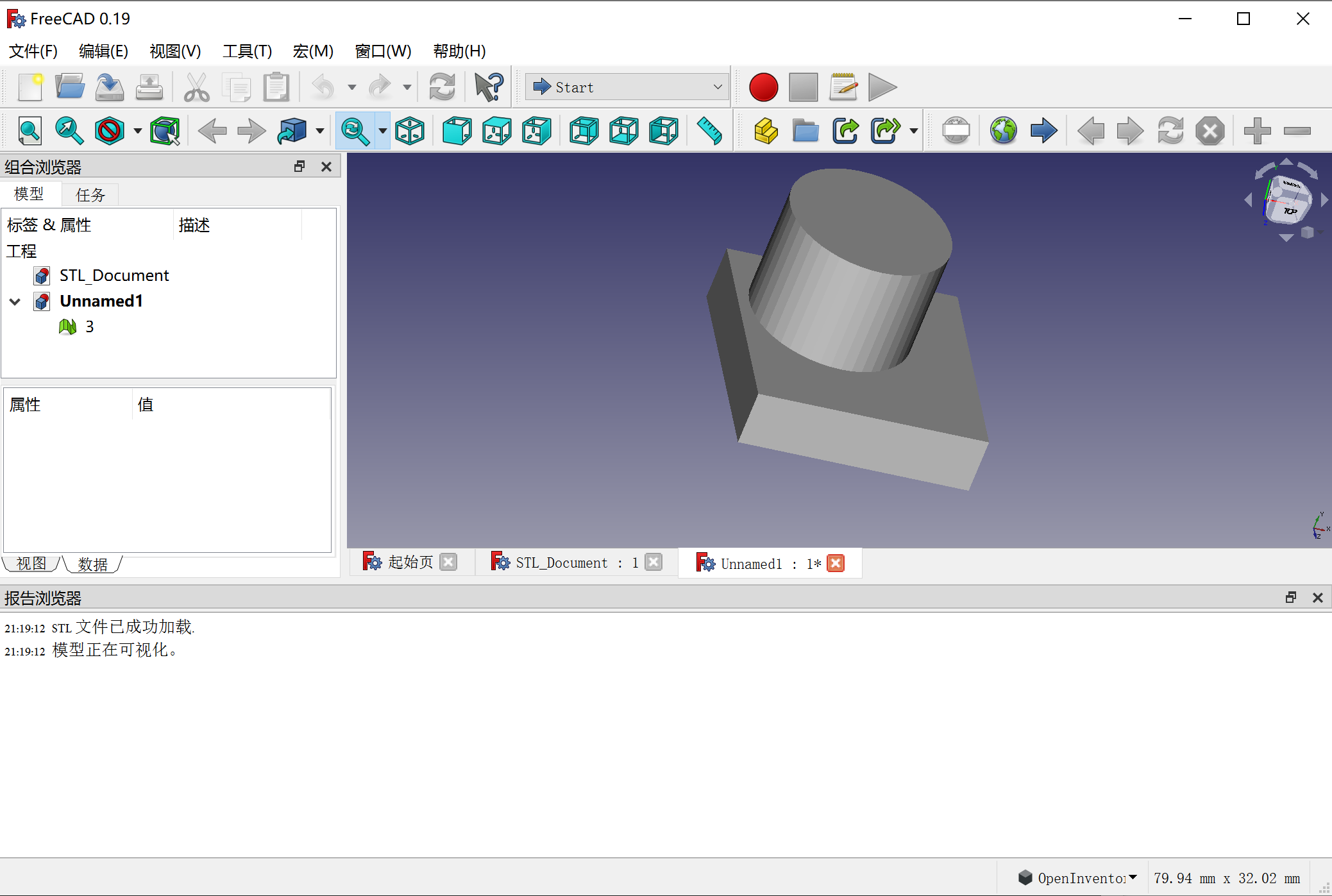Switch to the 任务 panel tab
This screenshot has height=896, width=1332.
coord(90,194)
